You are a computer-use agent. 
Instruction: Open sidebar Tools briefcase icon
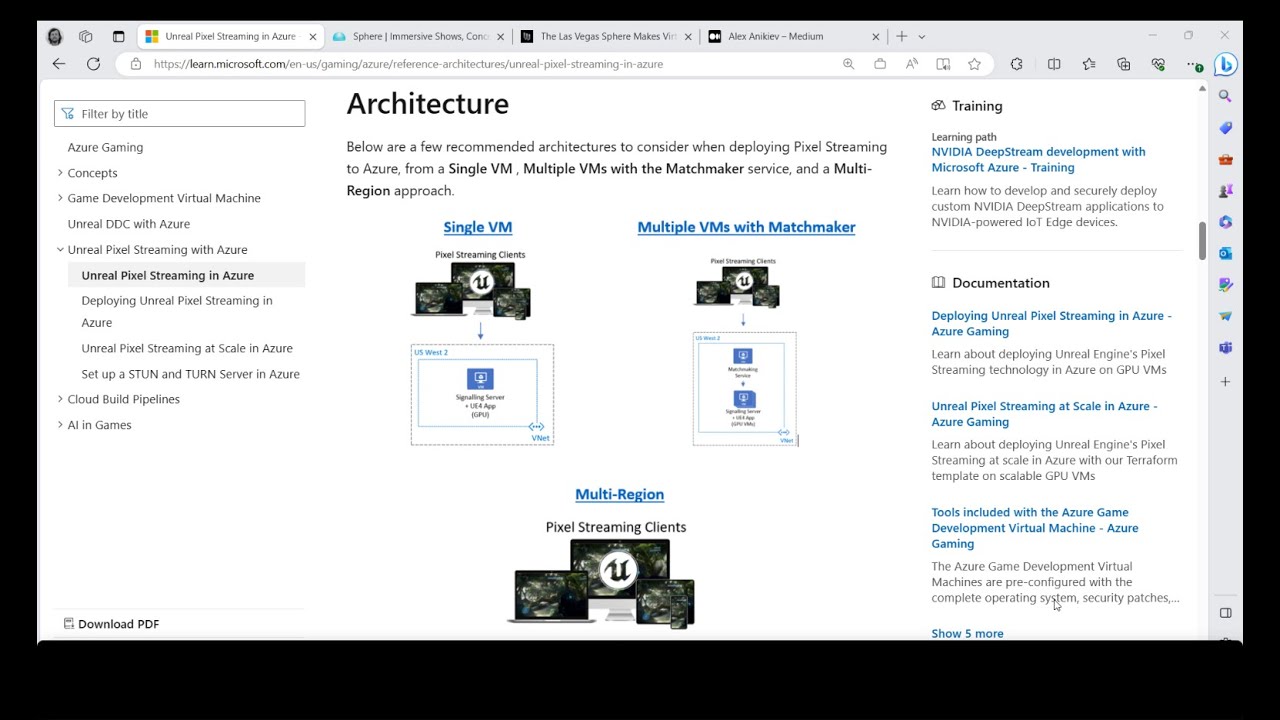coord(1225,159)
